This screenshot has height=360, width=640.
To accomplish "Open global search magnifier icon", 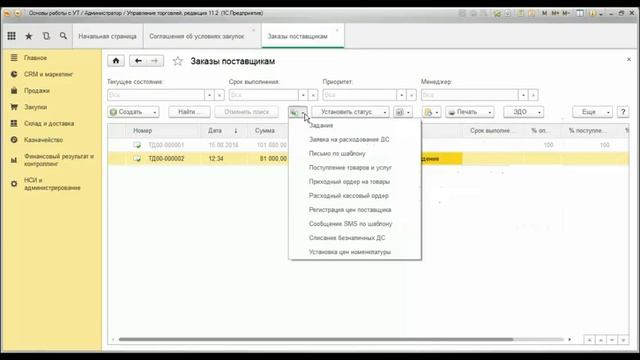I will pyautogui.click(x=63, y=36).
